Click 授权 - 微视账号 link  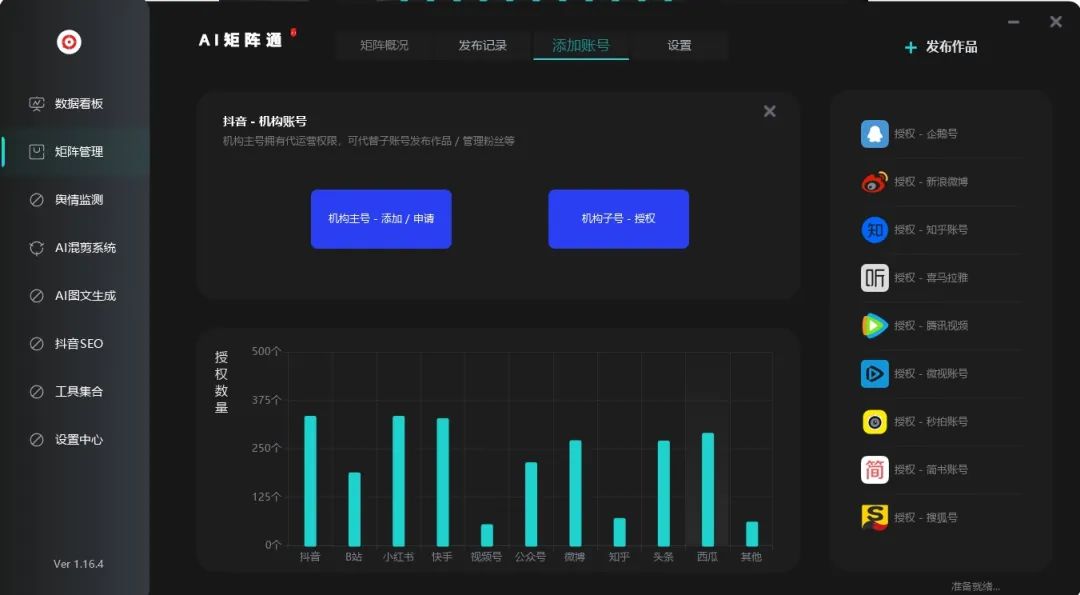click(931, 374)
